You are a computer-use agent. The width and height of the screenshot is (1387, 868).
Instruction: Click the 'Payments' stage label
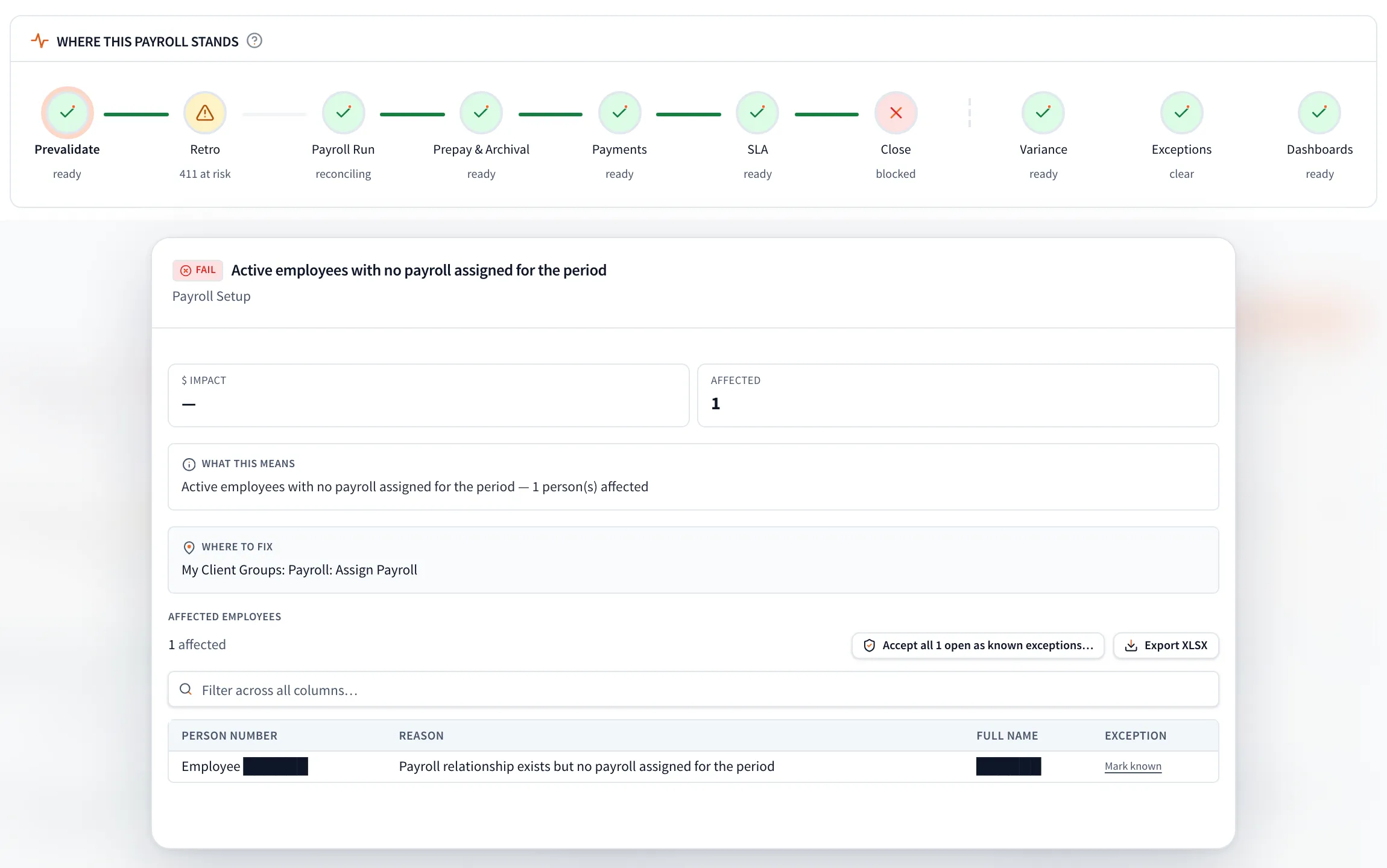[619, 149]
